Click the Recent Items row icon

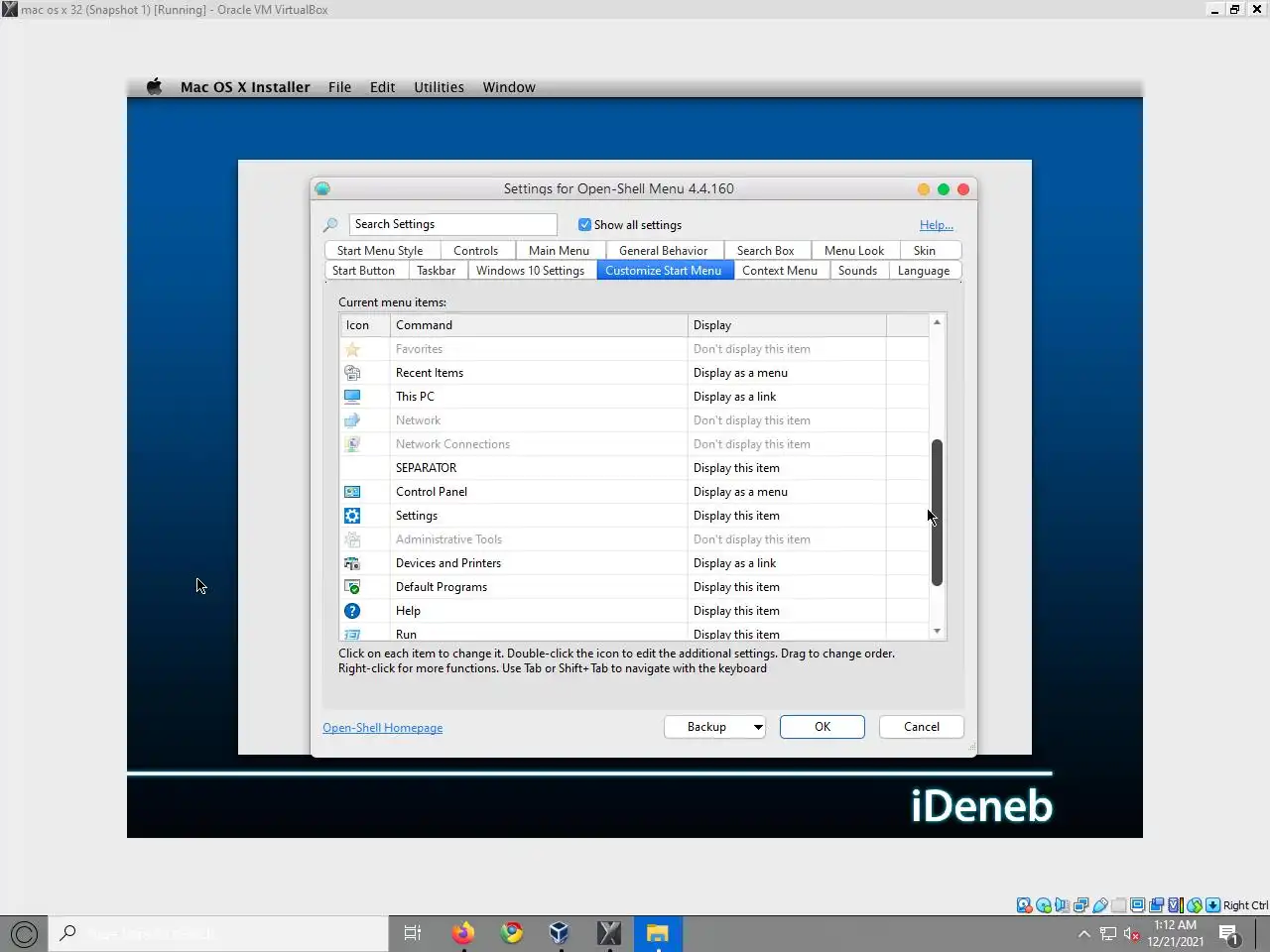(352, 373)
